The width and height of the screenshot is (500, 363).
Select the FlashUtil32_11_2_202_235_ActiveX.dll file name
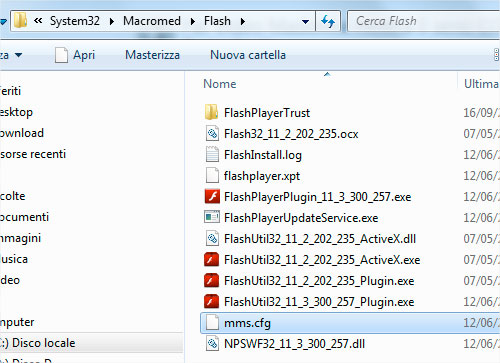click(320, 239)
